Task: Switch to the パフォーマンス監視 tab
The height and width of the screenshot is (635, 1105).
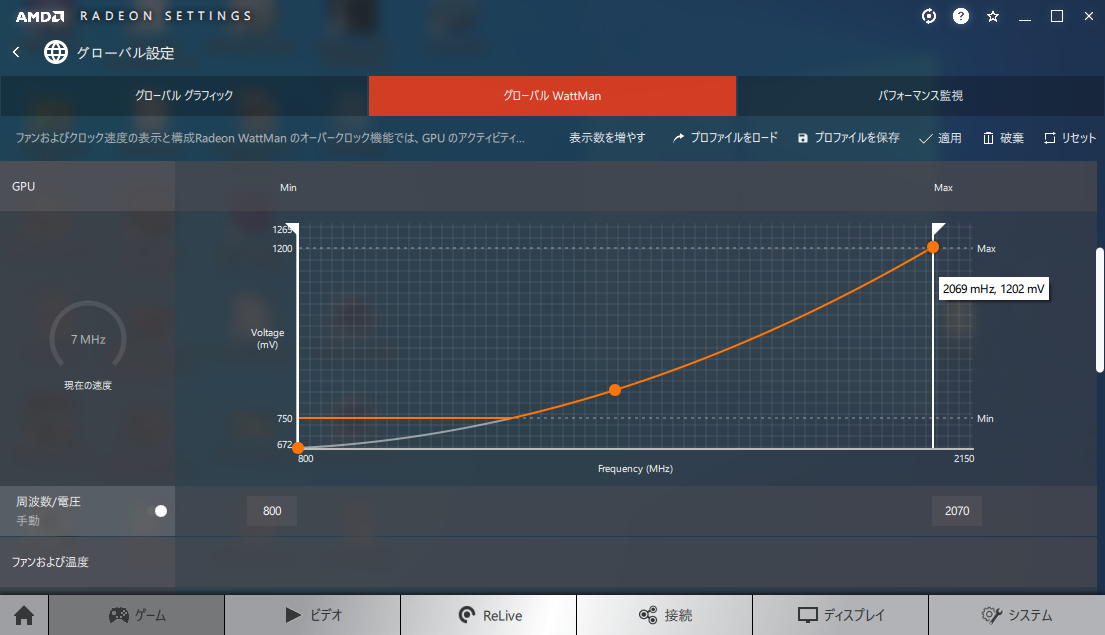Action: point(920,96)
